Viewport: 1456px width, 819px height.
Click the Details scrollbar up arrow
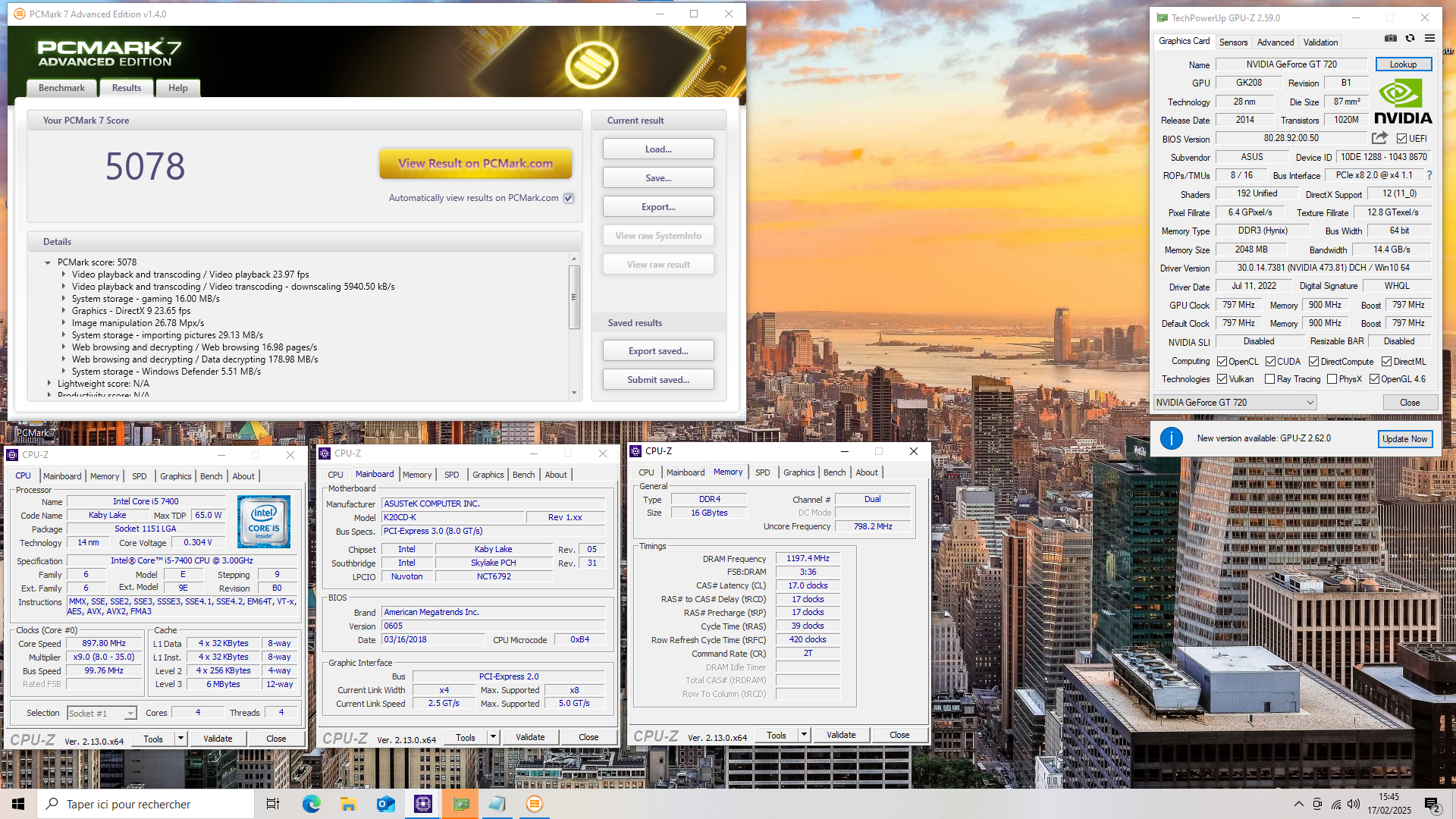pyautogui.click(x=574, y=259)
